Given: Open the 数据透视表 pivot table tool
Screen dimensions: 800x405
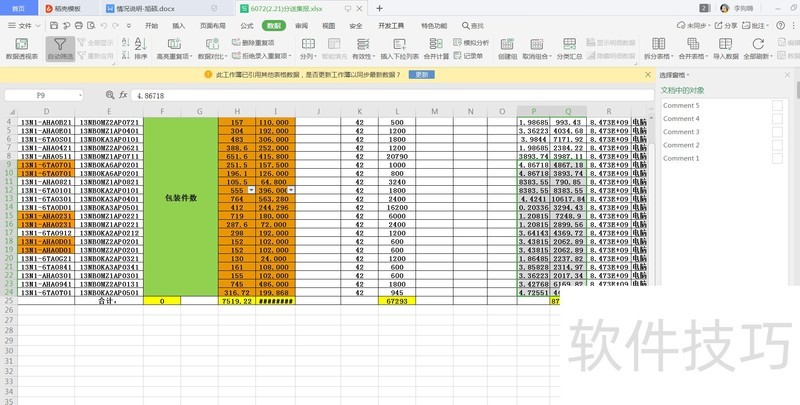Looking at the screenshot, I should pyautogui.click(x=22, y=48).
